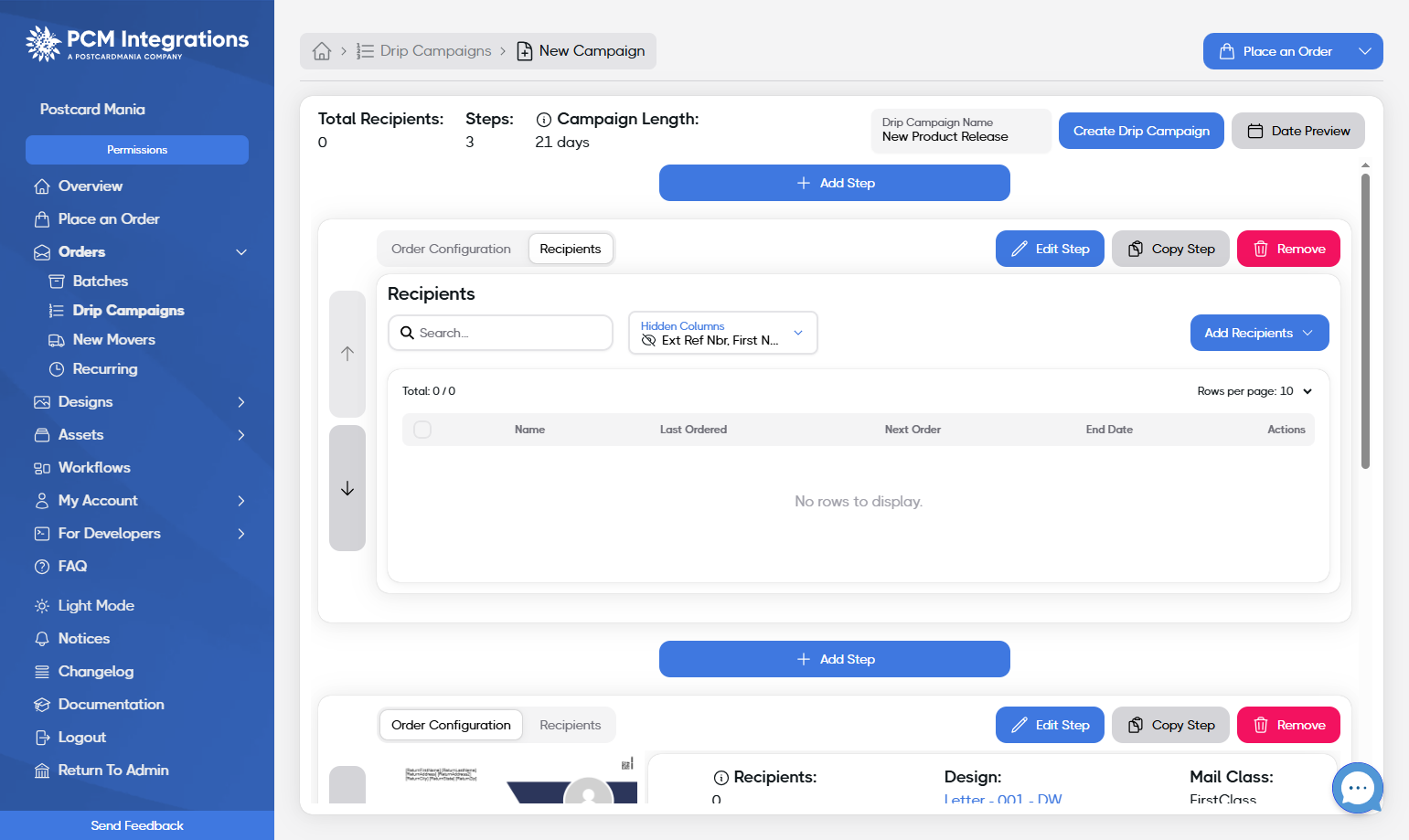Move first step down with arrow

point(347,488)
